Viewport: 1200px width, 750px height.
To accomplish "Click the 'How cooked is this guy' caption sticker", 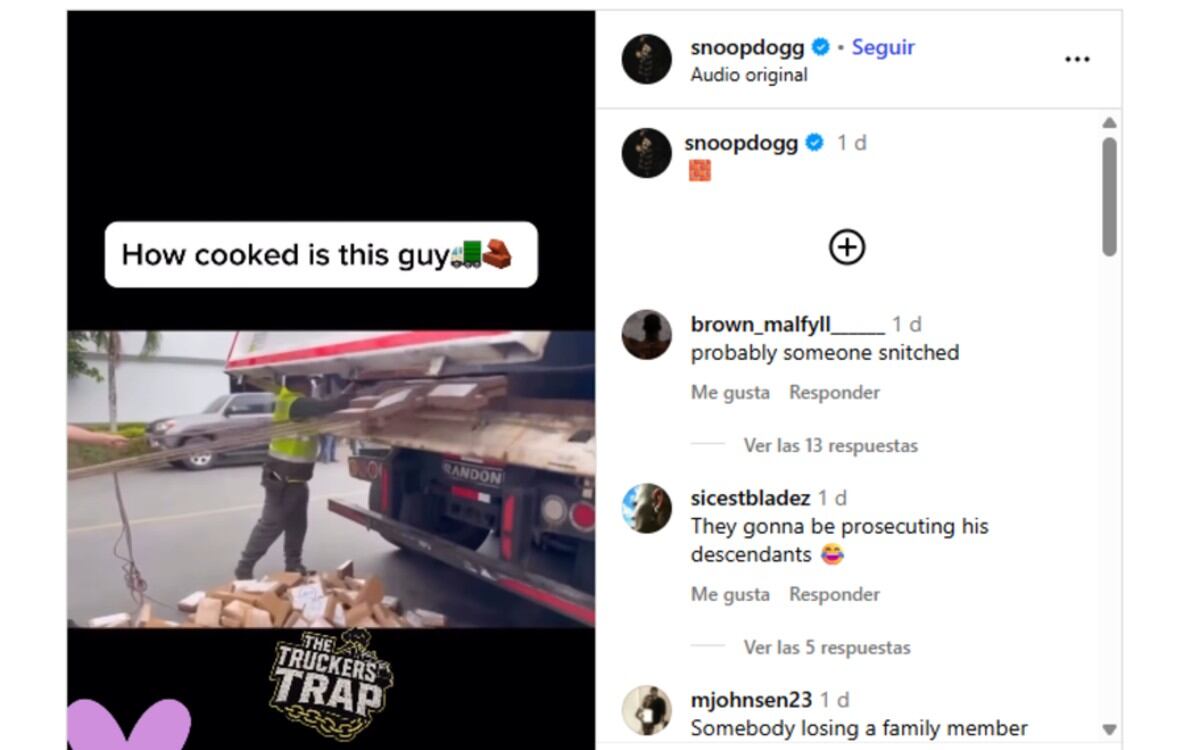I will tap(318, 254).
